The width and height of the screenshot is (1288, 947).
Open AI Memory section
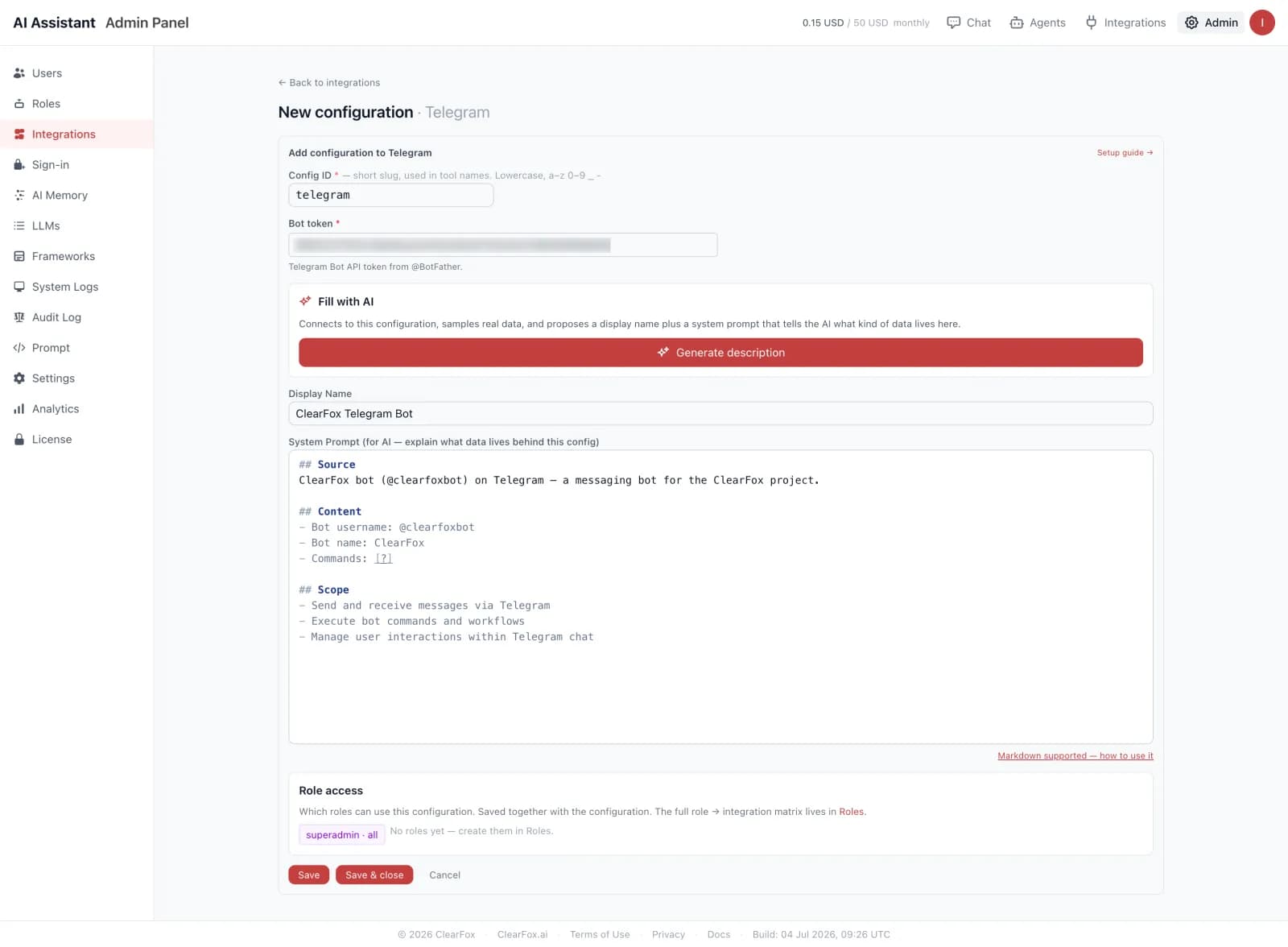pos(76,196)
